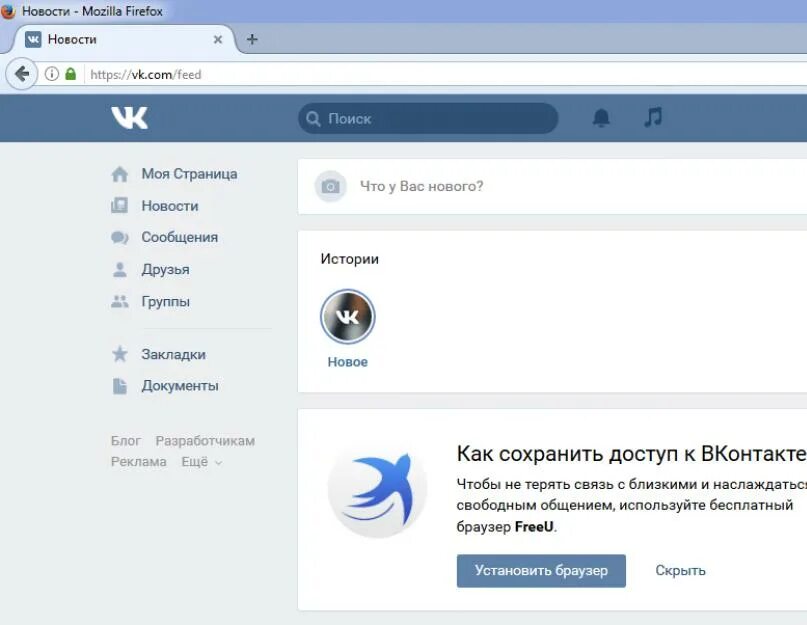807x625 pixels.
Task: Open the music note icon
Action: tap(653, 117)
